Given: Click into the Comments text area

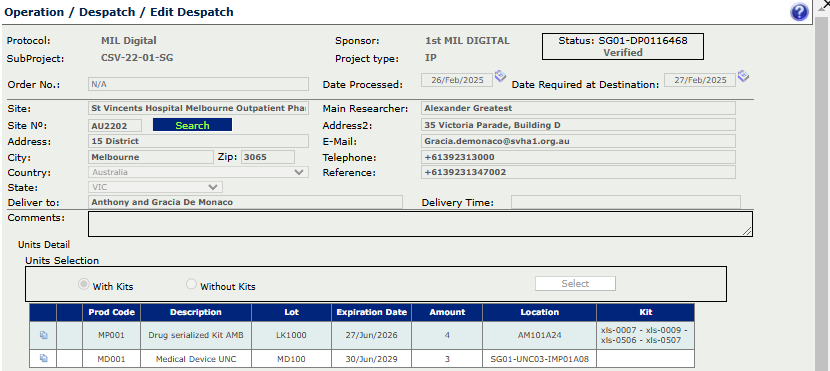Looking at the screenshot, I should 420,224.
